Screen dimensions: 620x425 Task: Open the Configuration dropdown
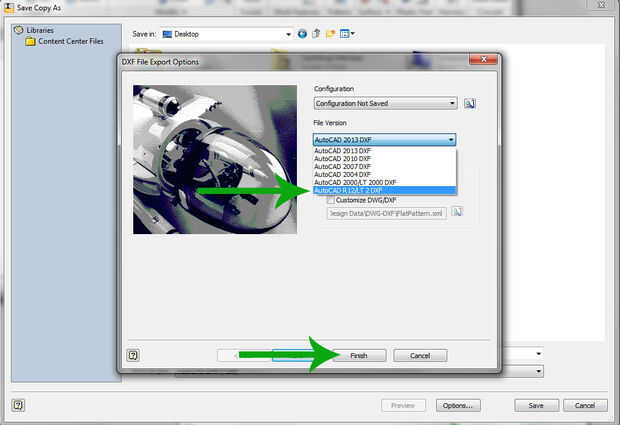(x=386, y=103)
